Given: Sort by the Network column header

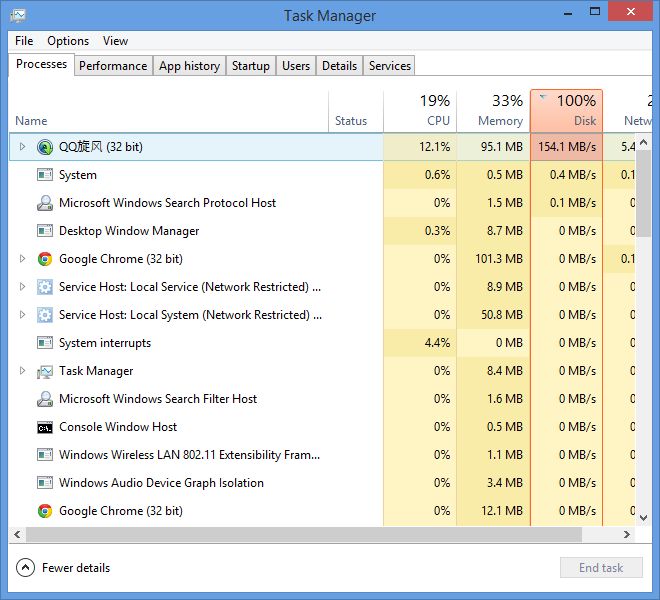Looking at the screenshot, I should pyautogui.click(x=629, y=111).
